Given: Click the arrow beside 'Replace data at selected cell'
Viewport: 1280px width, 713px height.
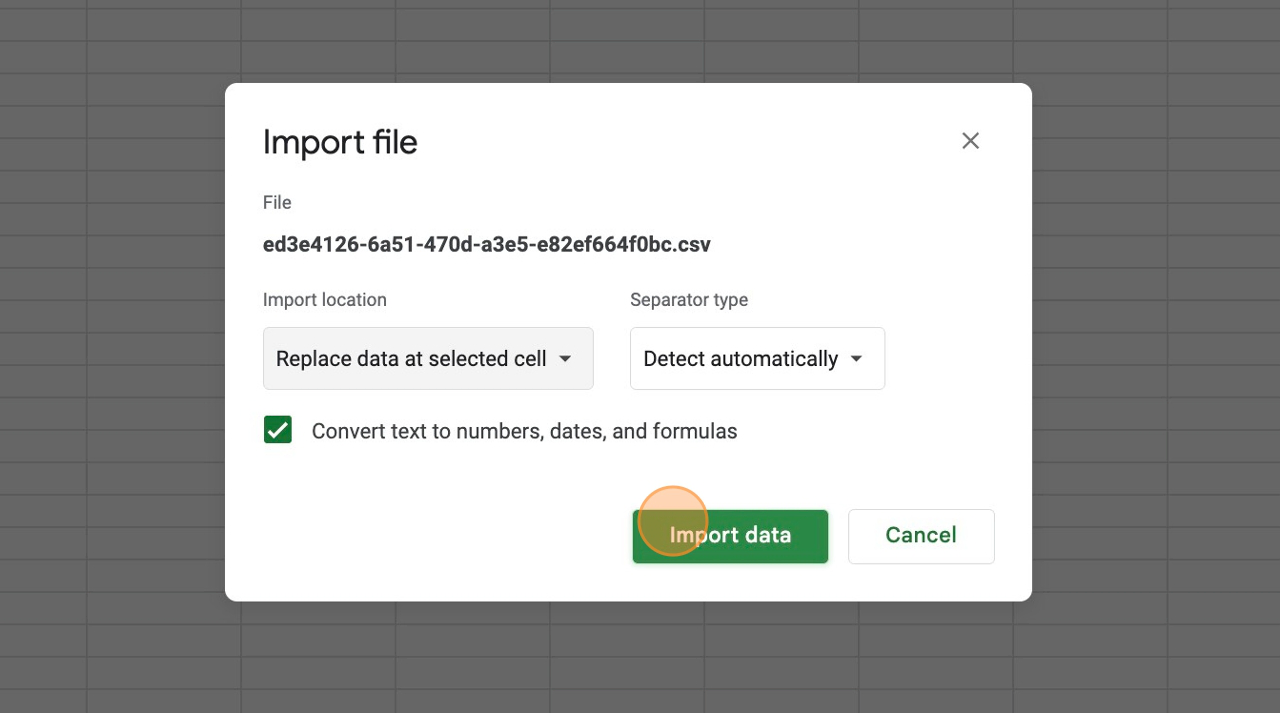Looking at the screenshot, I should tap(565, 358).
